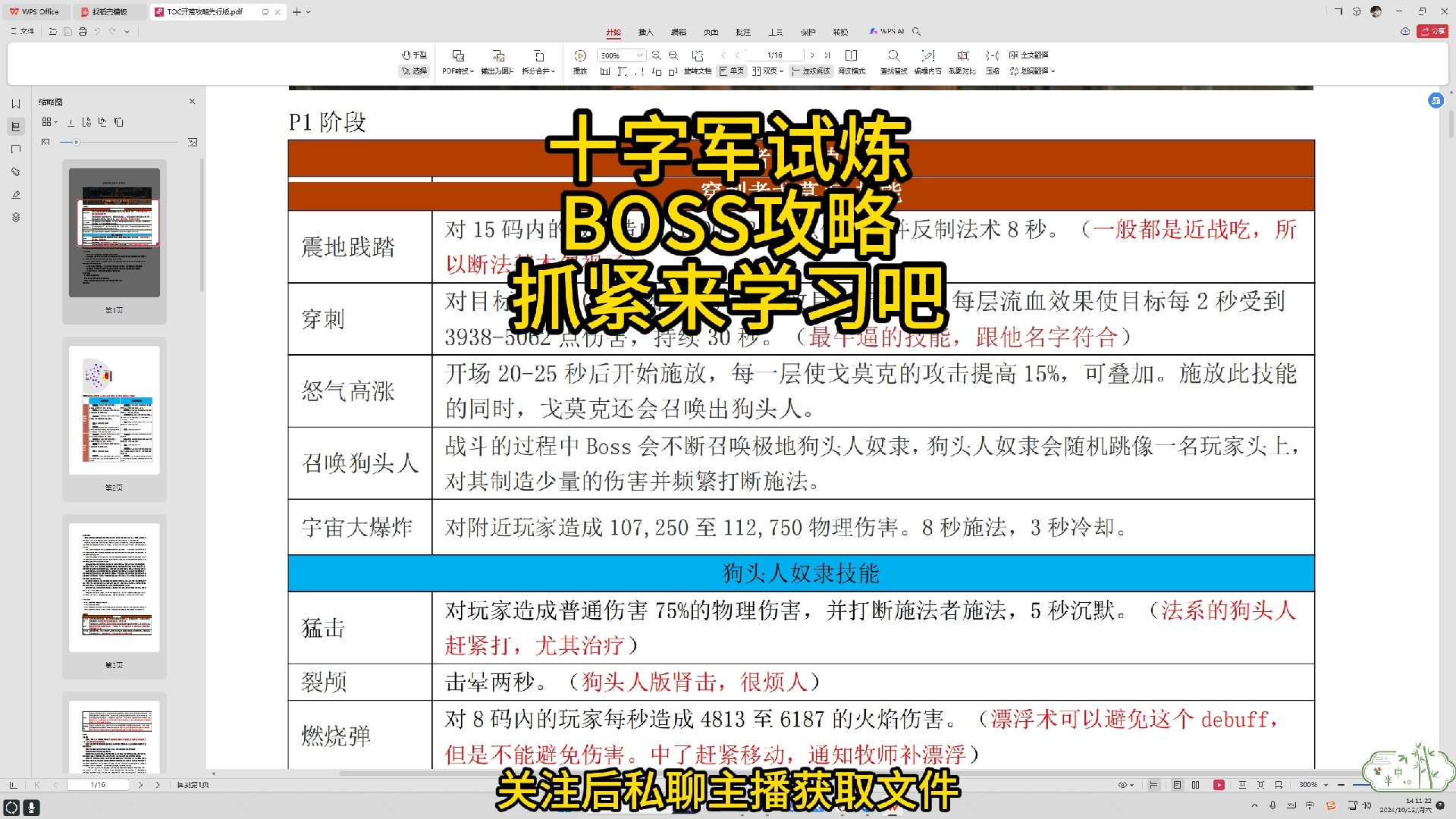This screenshot has height=819, width=1456.
Task: Open the eye protection mode dropdown
Action: pyautogui.click(x=1125, y=785)
